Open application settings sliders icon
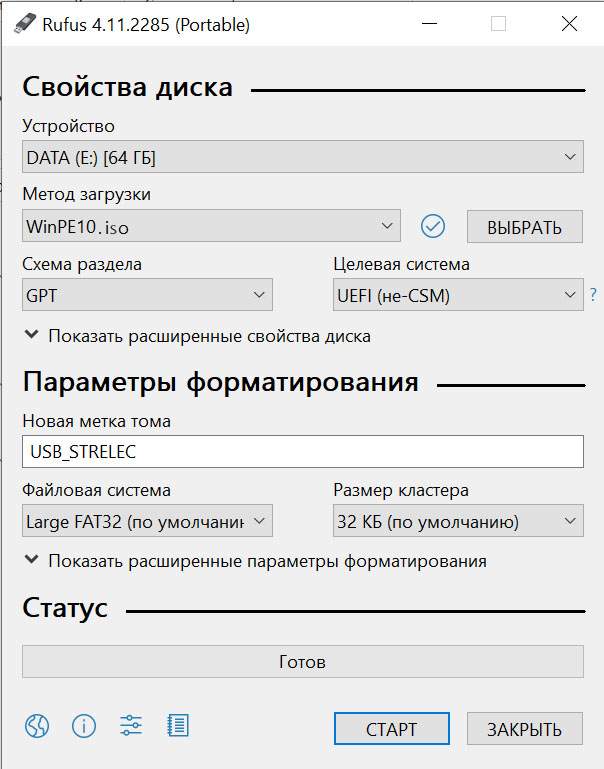The height and width of the screenshot is (769, 604). 131,726
